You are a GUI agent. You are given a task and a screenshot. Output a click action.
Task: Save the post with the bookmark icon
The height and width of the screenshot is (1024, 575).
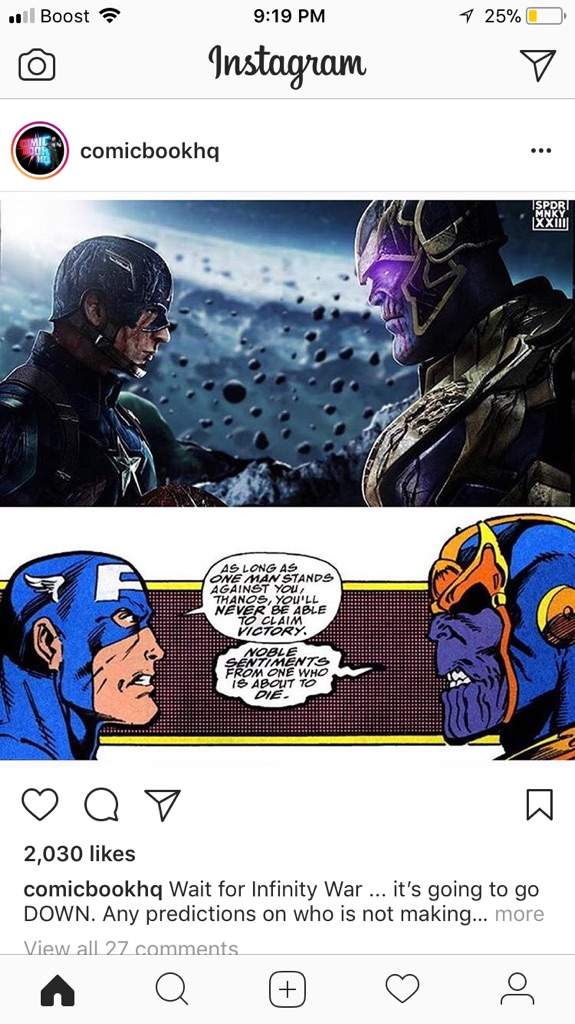tap(540, 804)
